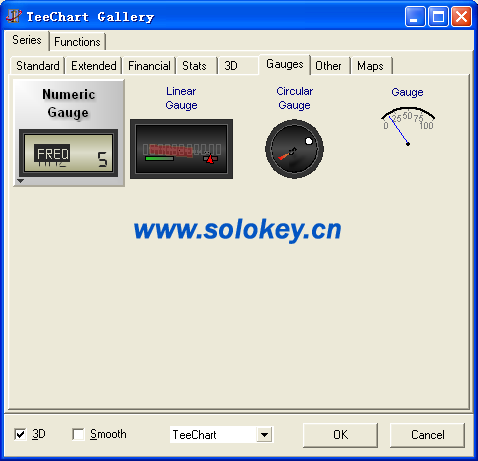The height and width of the screenshot is (461, 478).
Task: Open the Extended series tab
Action: 94,66
